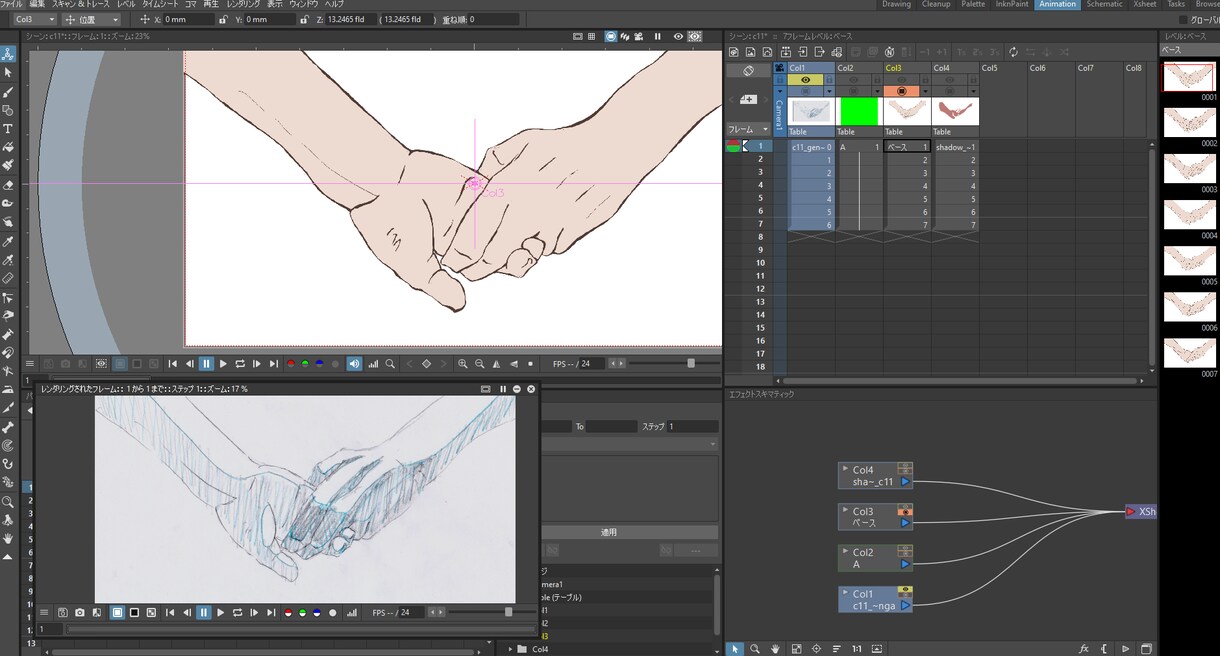Click the flip horizontally icon in viewer bar
1220x656 pixels.
(x=497, y=364)
